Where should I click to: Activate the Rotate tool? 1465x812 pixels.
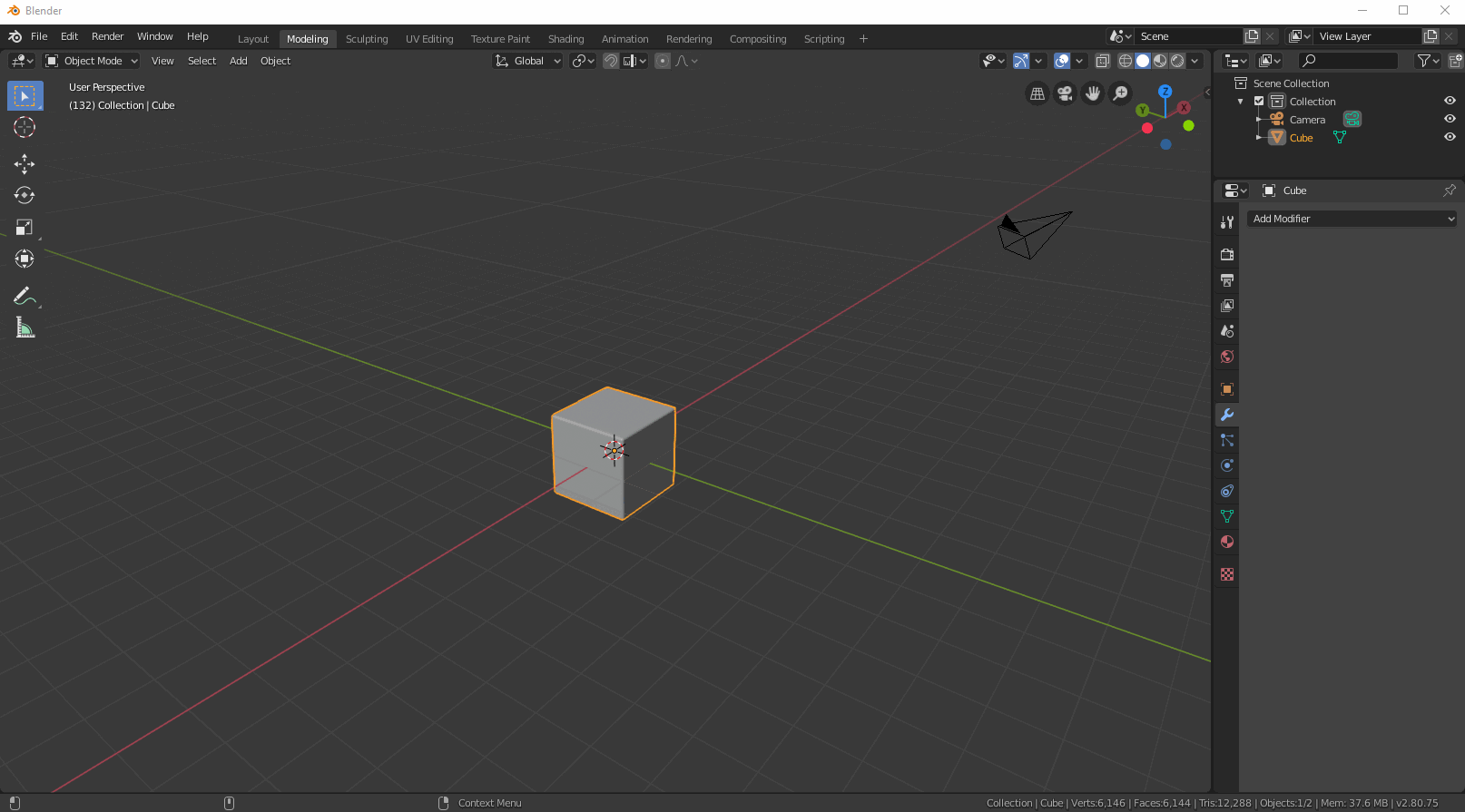[25, 195]
